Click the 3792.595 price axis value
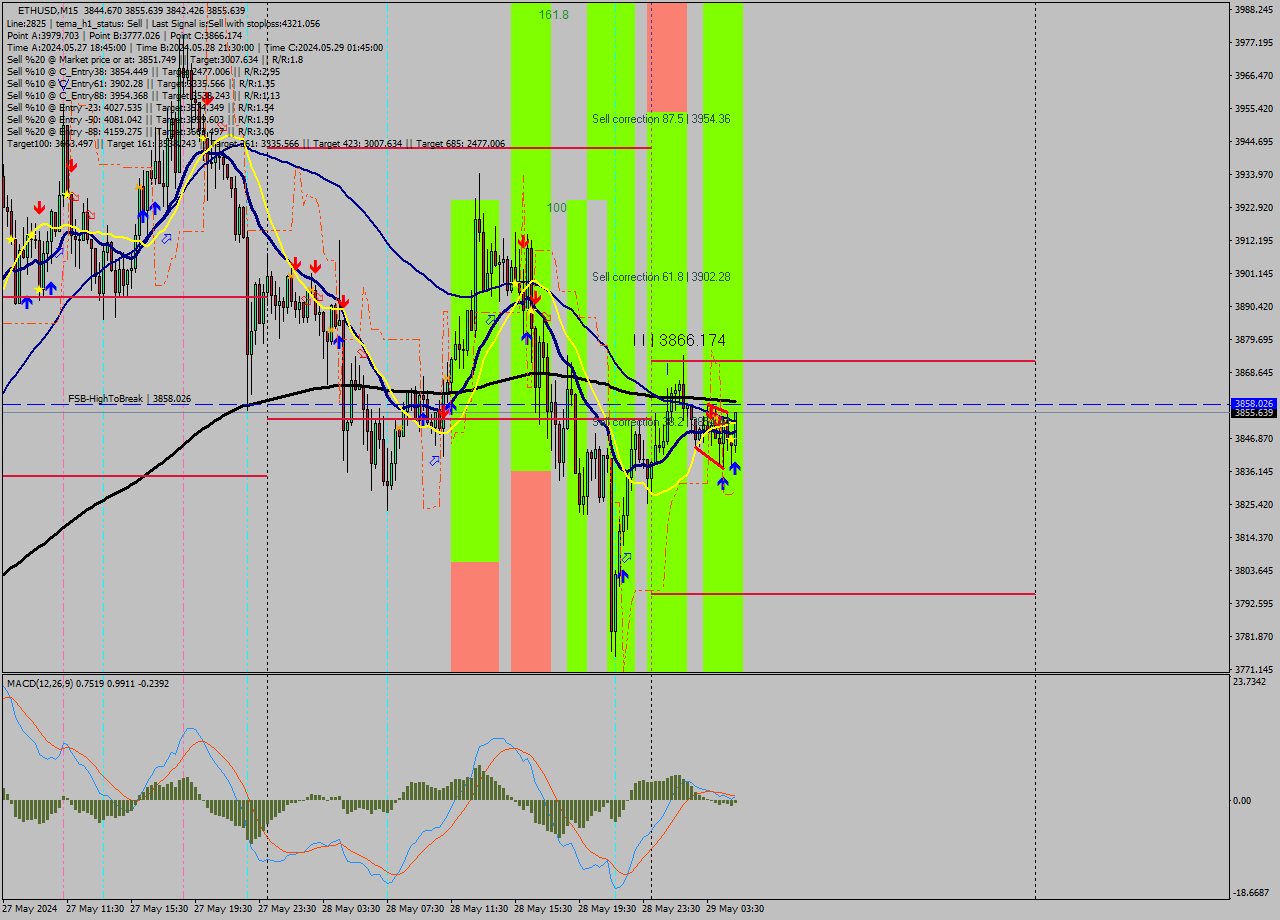The image size is (1280, 920). click(x=1253, y=603)
